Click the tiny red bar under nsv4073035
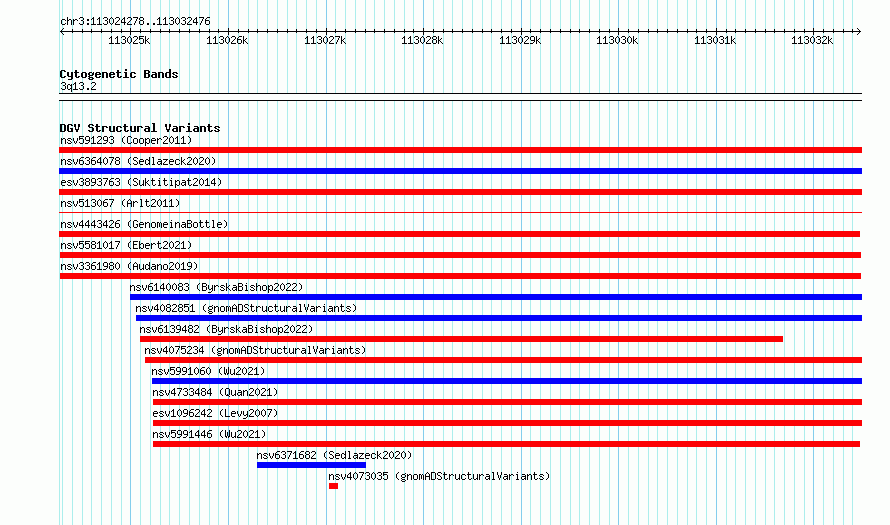 pos(333,486)
